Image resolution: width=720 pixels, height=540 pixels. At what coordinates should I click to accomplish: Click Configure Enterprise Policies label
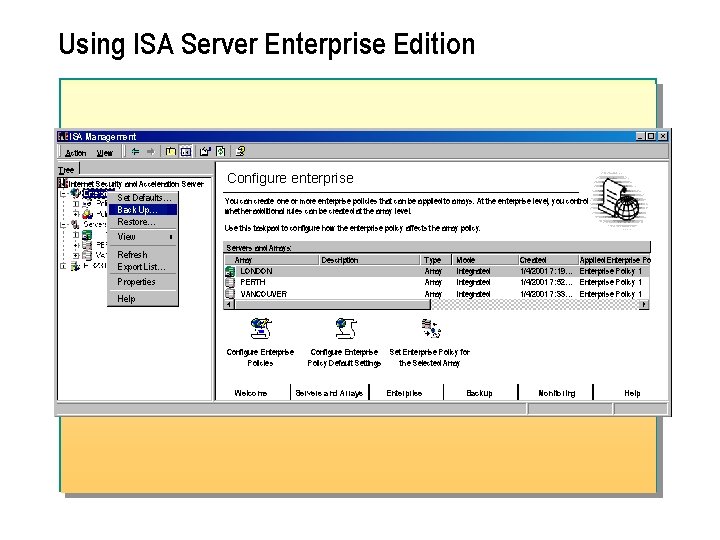coord(260,358)
